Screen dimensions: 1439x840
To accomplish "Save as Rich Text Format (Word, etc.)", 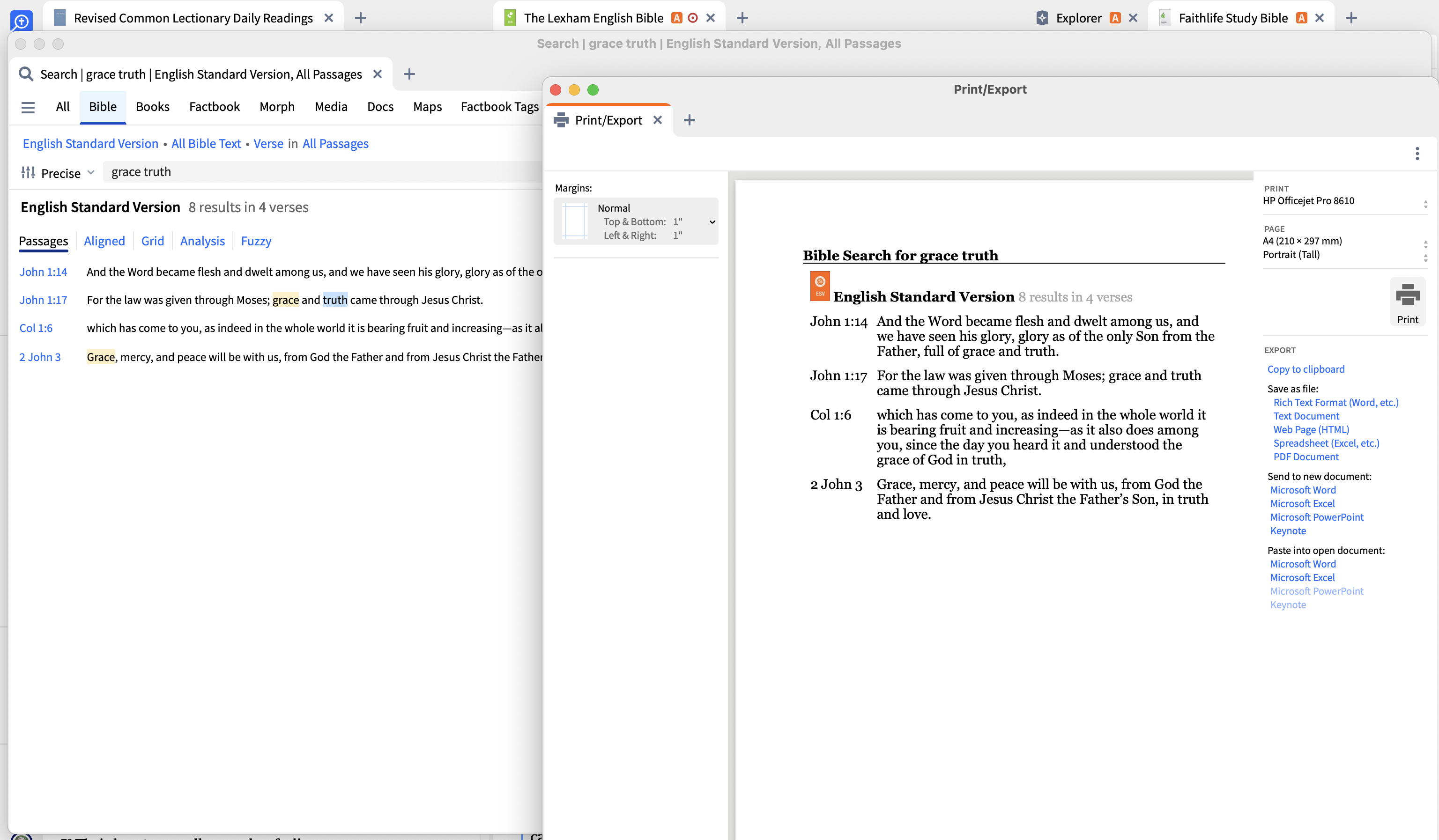I will point(1336,402).
